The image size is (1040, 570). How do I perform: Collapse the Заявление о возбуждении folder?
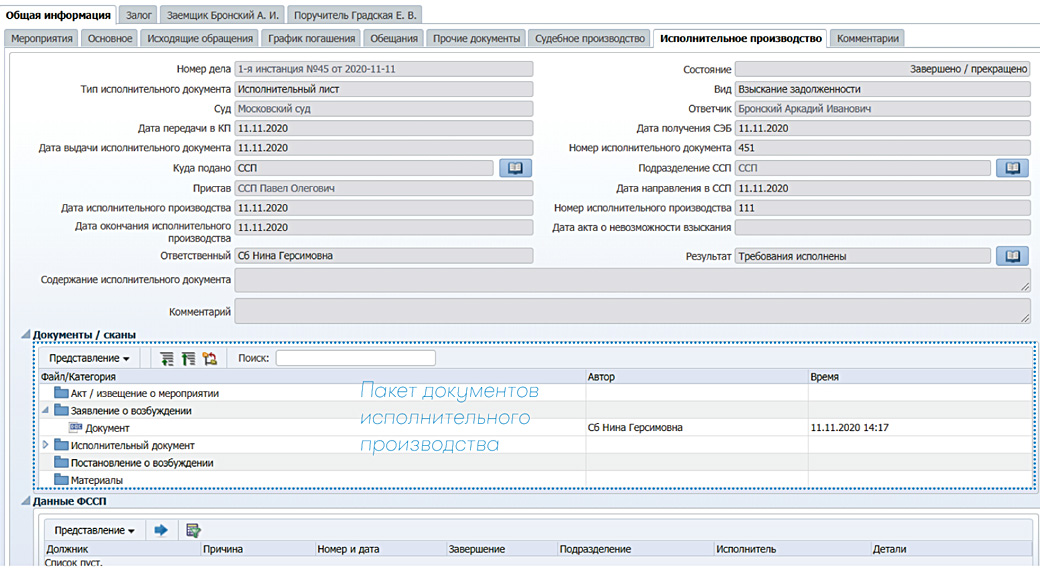pyautogui.click(x=45, y=410)
